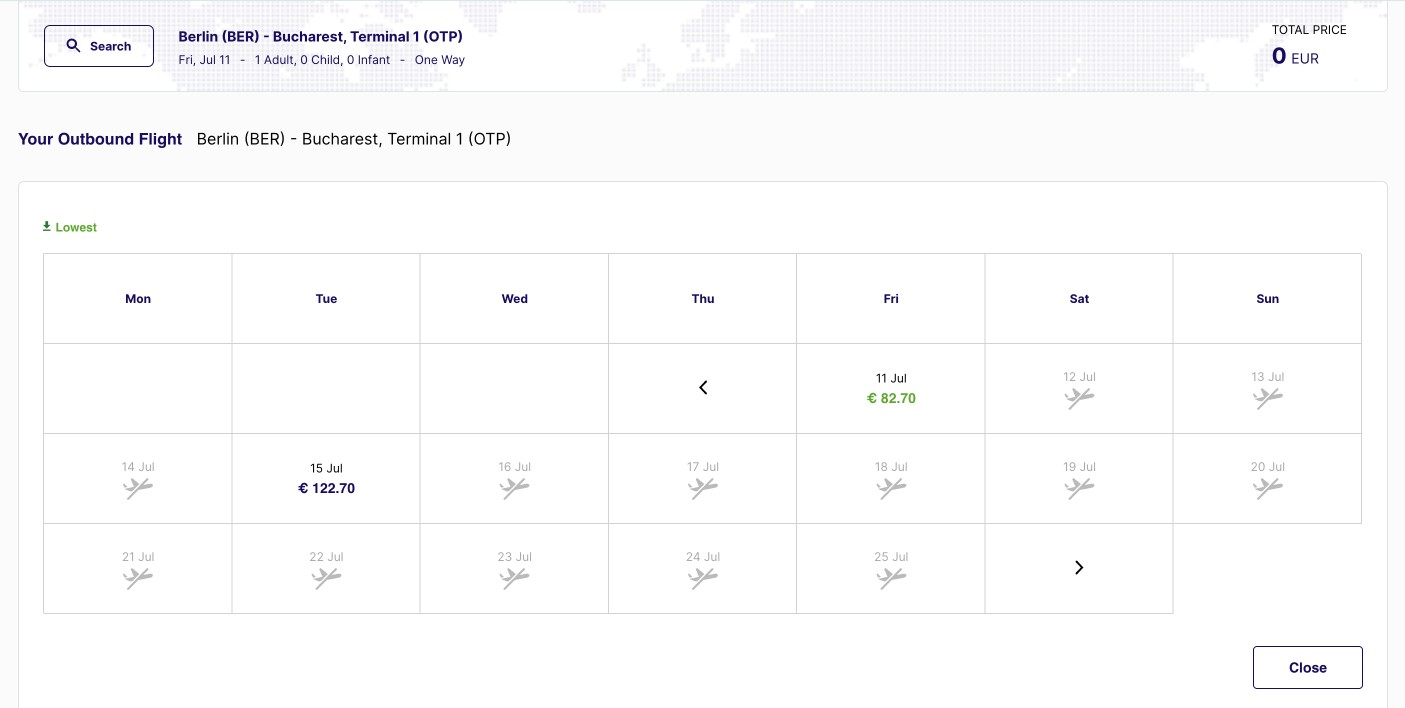
Task: Go to previous week with left chevron
Action: pos(703,388)
